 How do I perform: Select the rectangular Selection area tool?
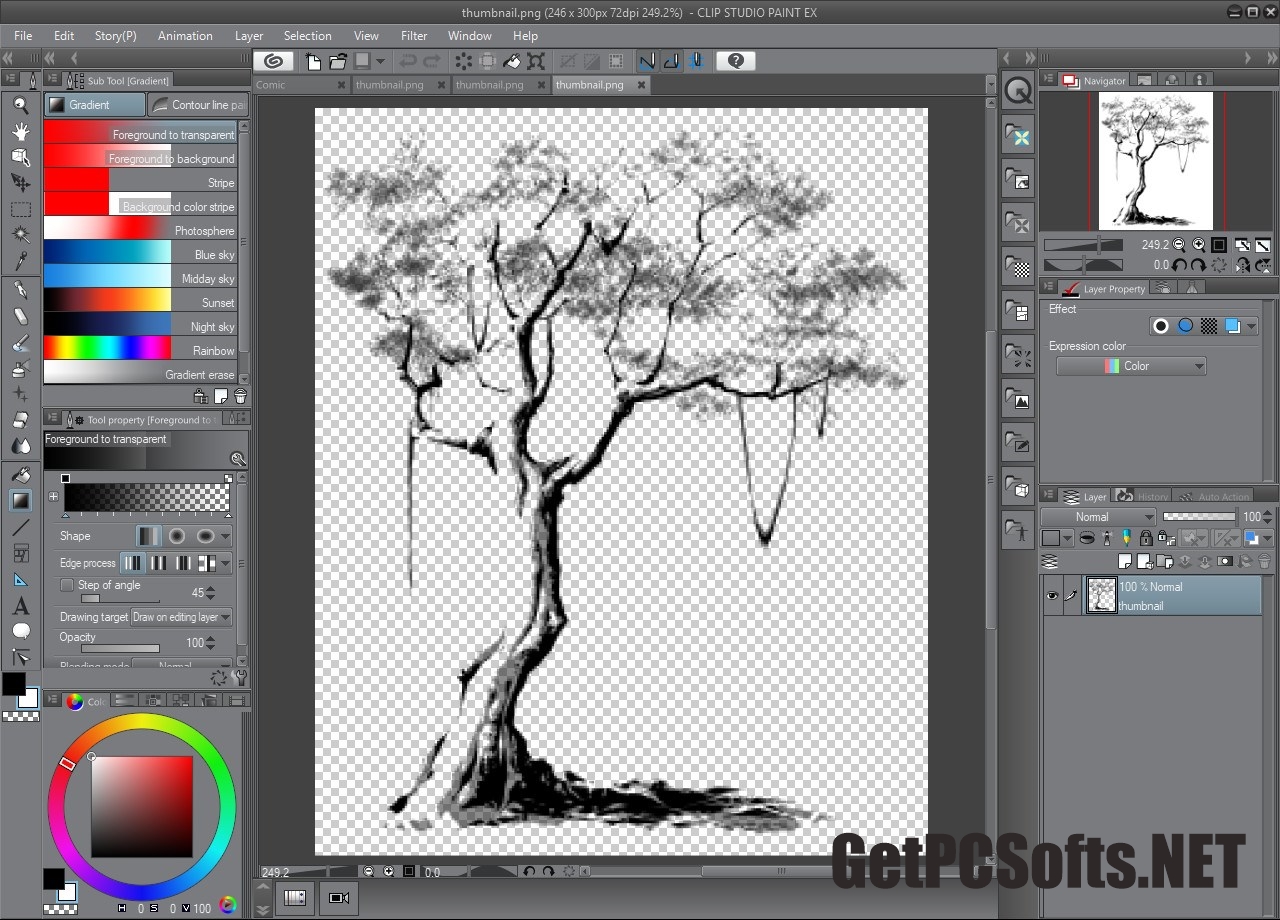(x=20, y=209)
